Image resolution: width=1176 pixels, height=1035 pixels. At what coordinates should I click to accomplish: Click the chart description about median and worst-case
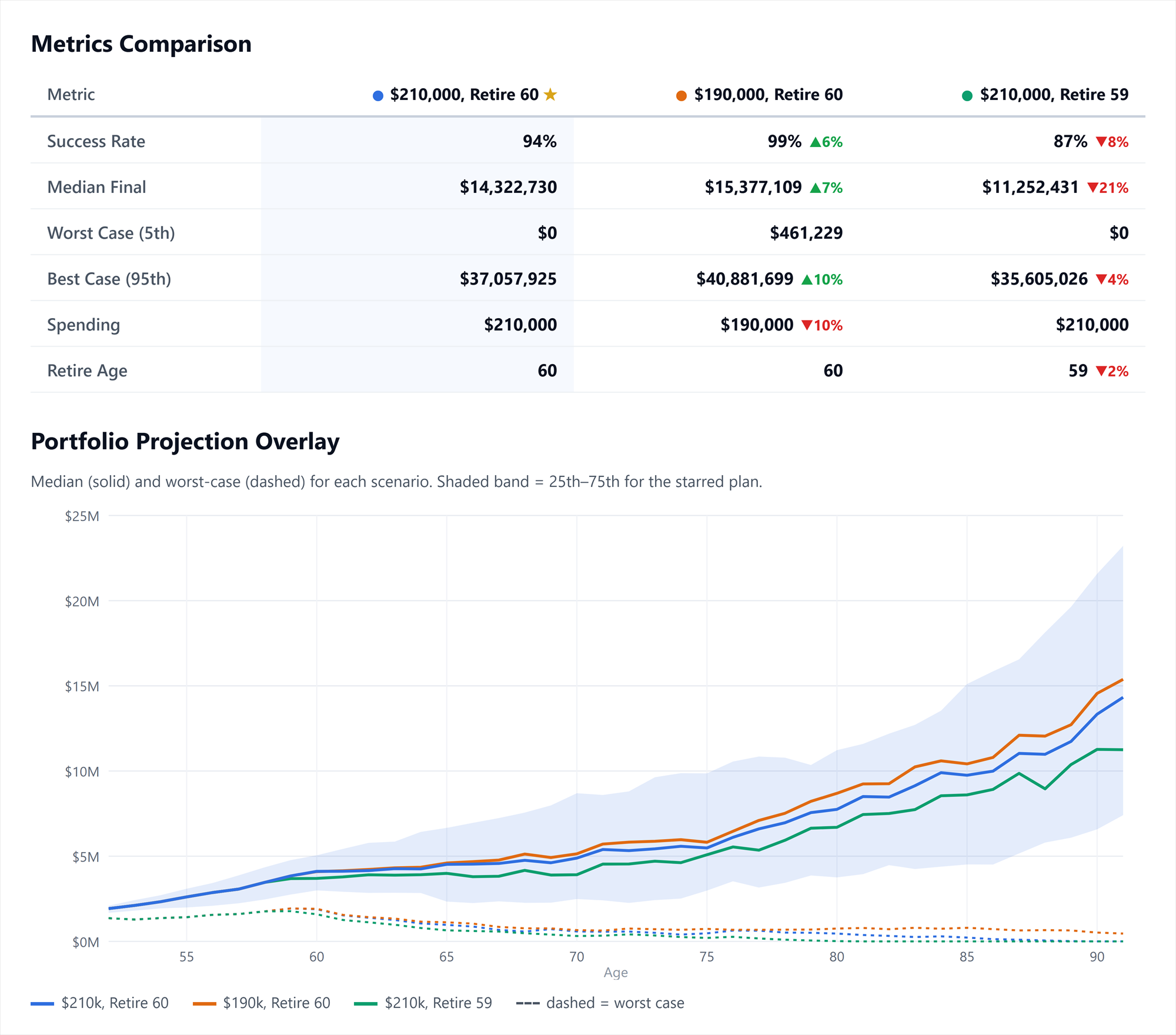pyautogui.click(x=396, y=482)
